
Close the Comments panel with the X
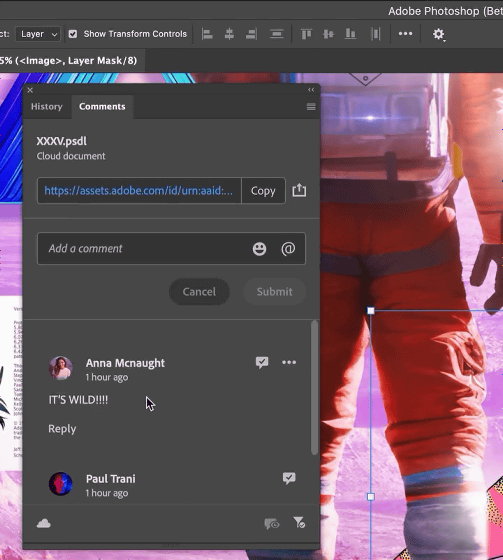(30, 90)
